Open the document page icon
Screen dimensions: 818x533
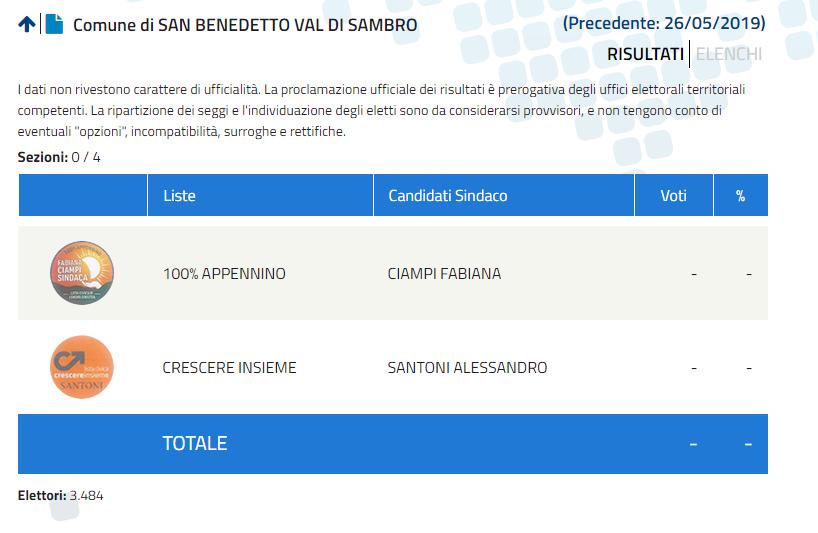pyautogui.click(x=54, y=24)
